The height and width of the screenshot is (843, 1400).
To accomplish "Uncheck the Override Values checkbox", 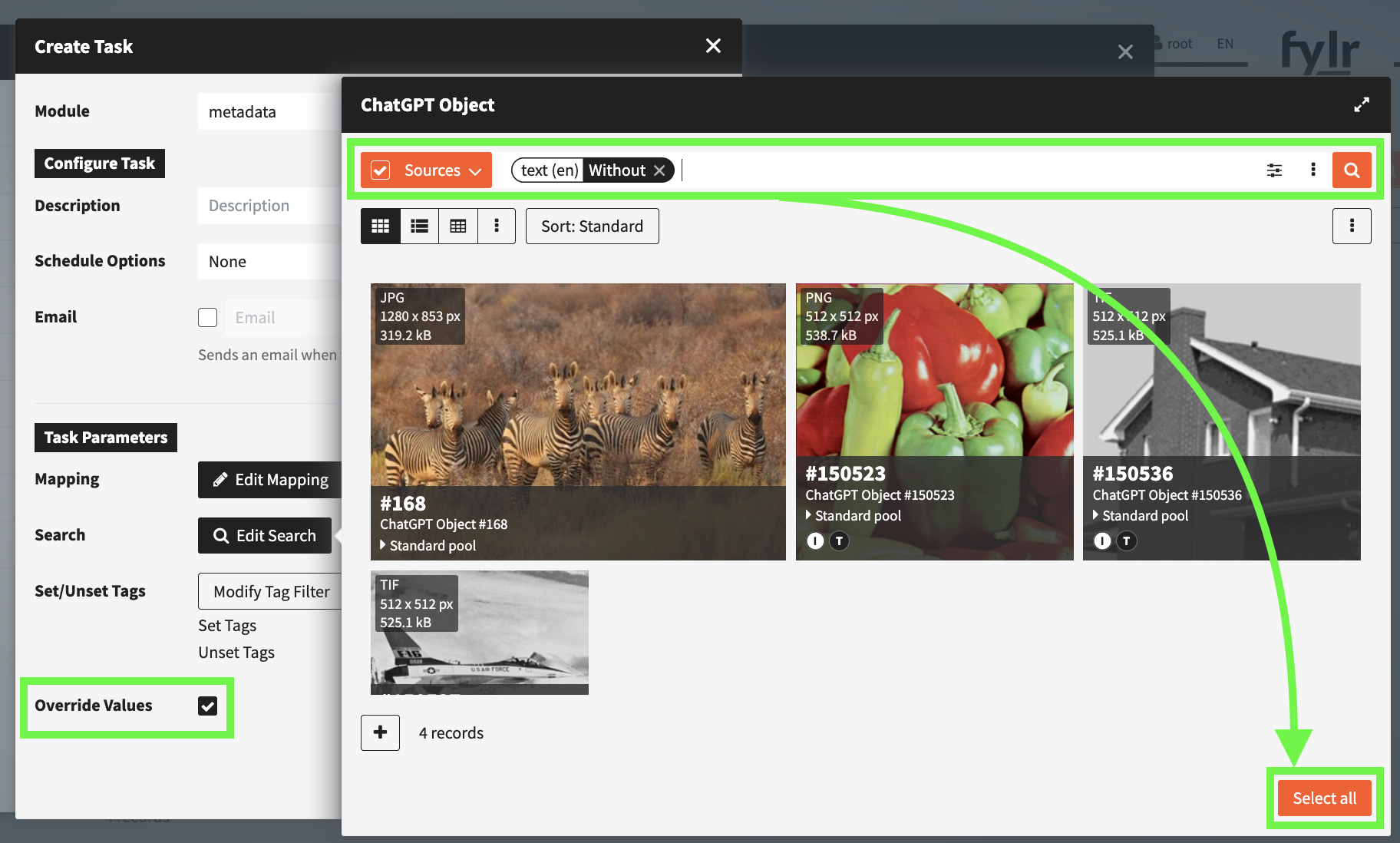I will [x=207, y=706].
